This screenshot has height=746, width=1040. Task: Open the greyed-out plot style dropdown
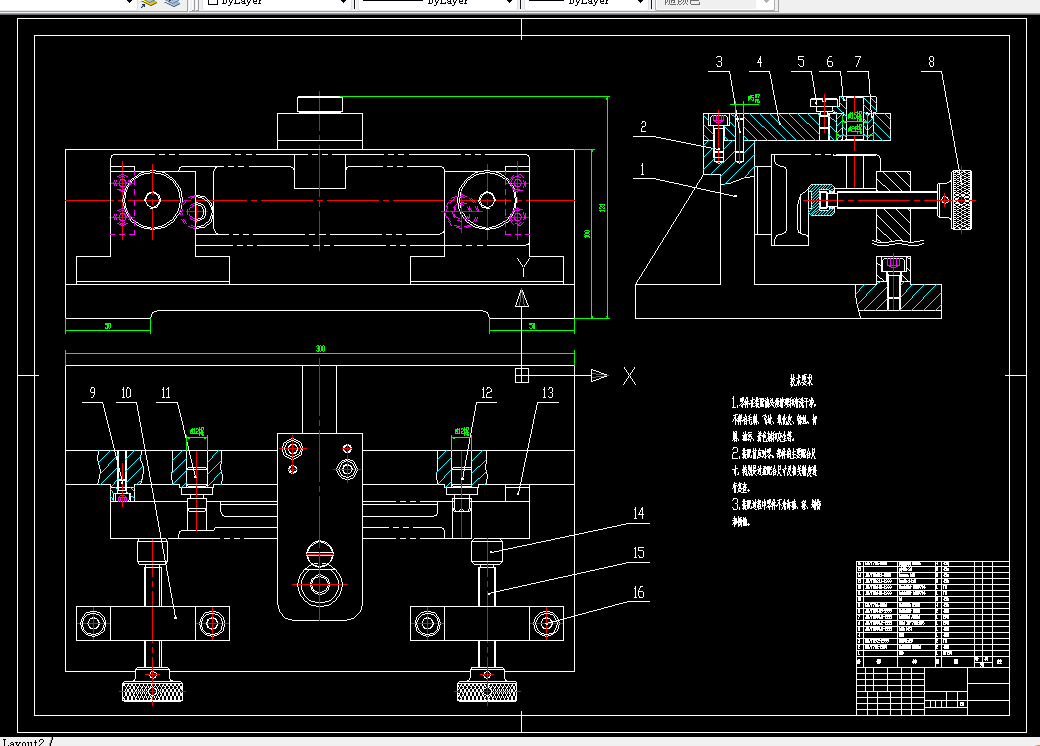pos(713,3)
